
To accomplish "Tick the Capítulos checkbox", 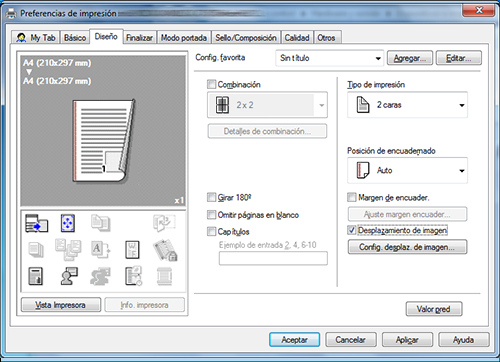I will click(x=211, y=231).
